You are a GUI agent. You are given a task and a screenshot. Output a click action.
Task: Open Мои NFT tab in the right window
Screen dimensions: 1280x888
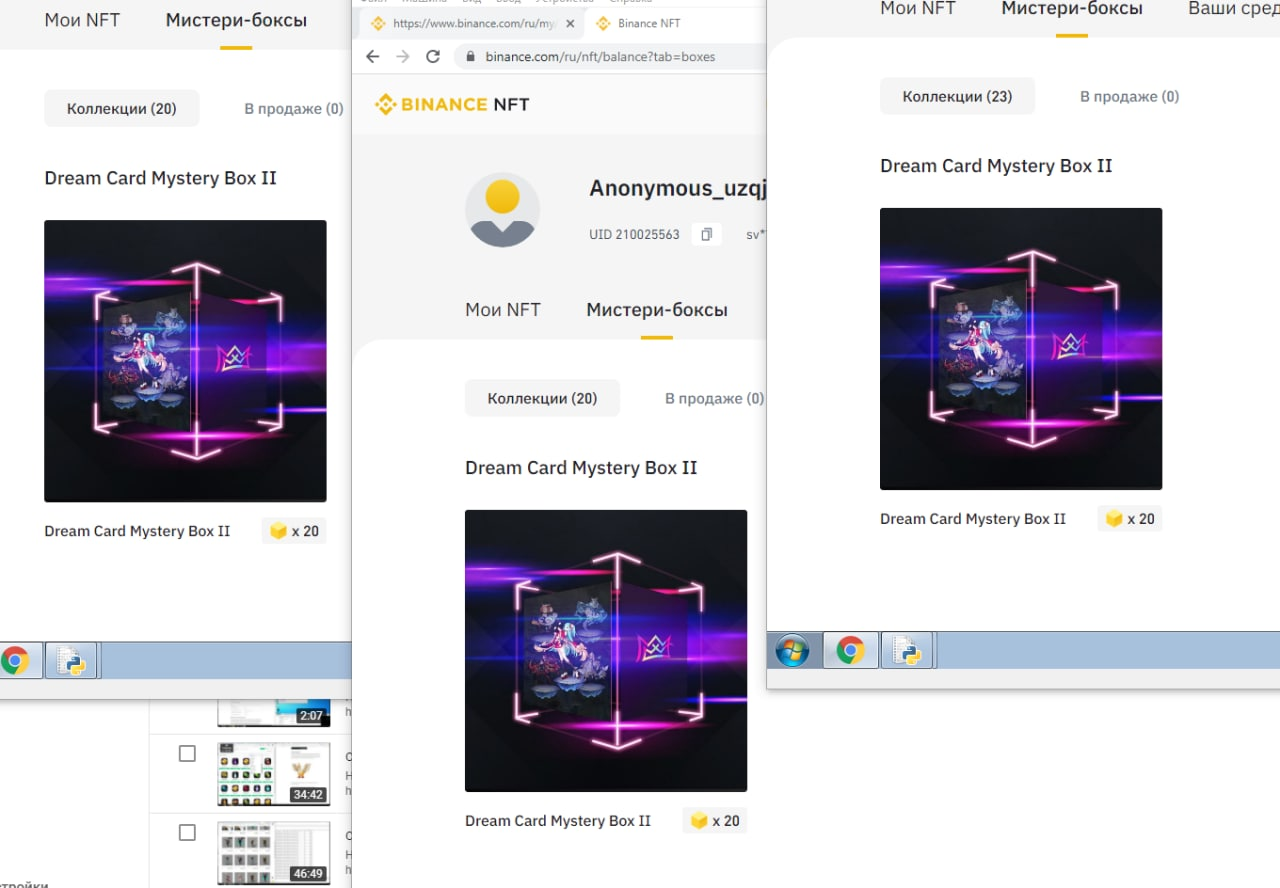[x=918, y=9]
